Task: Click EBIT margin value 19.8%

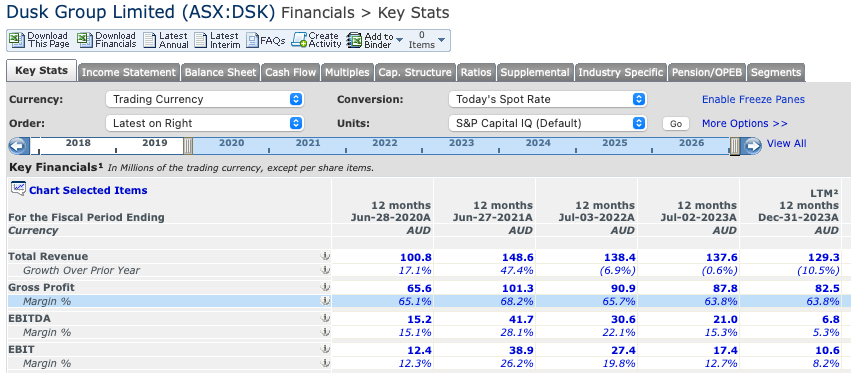Action: [x=619, y=363]
